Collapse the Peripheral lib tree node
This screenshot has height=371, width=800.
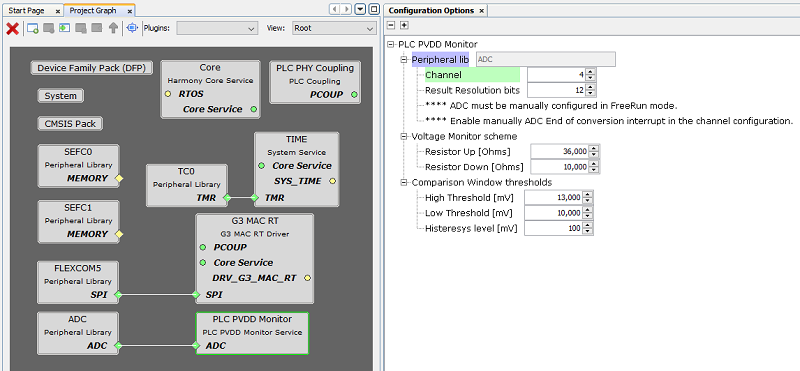(405, 60)
